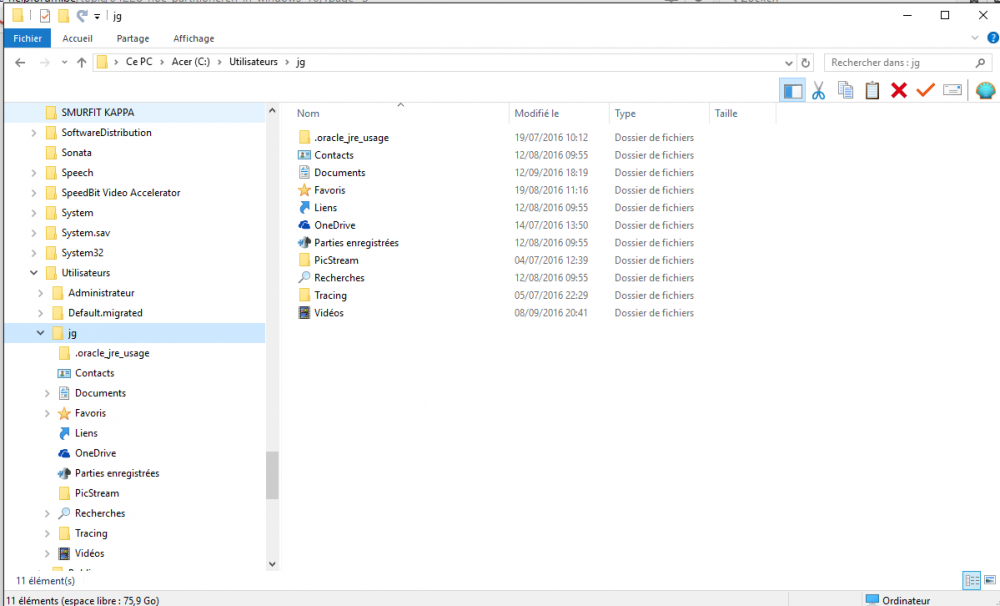Sort files by the Modifié le column
The height and width of the screenshot is (606, 1000).
point(537,114)
